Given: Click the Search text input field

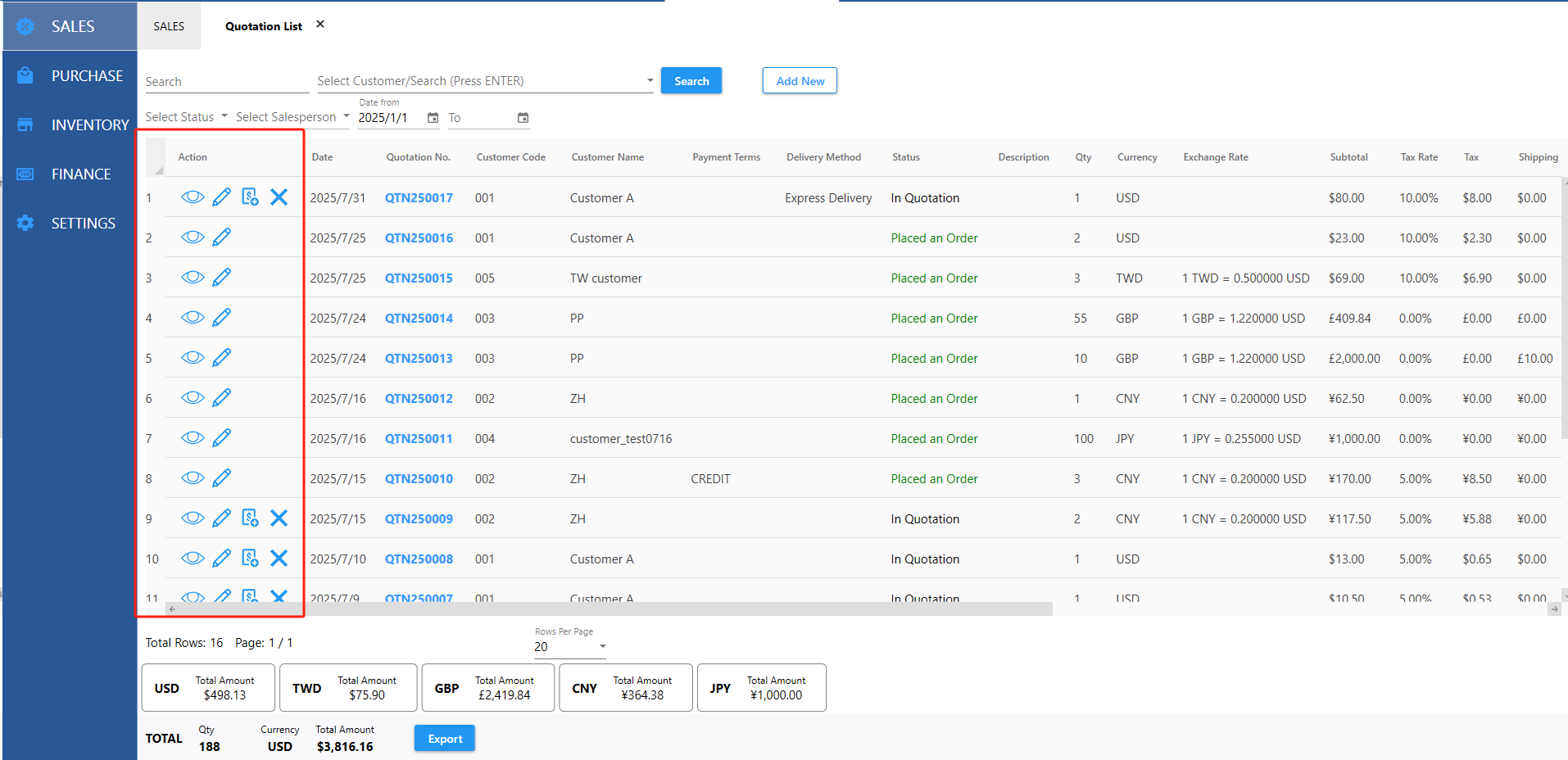Looking at the screenshot, I should coord(226,82).
